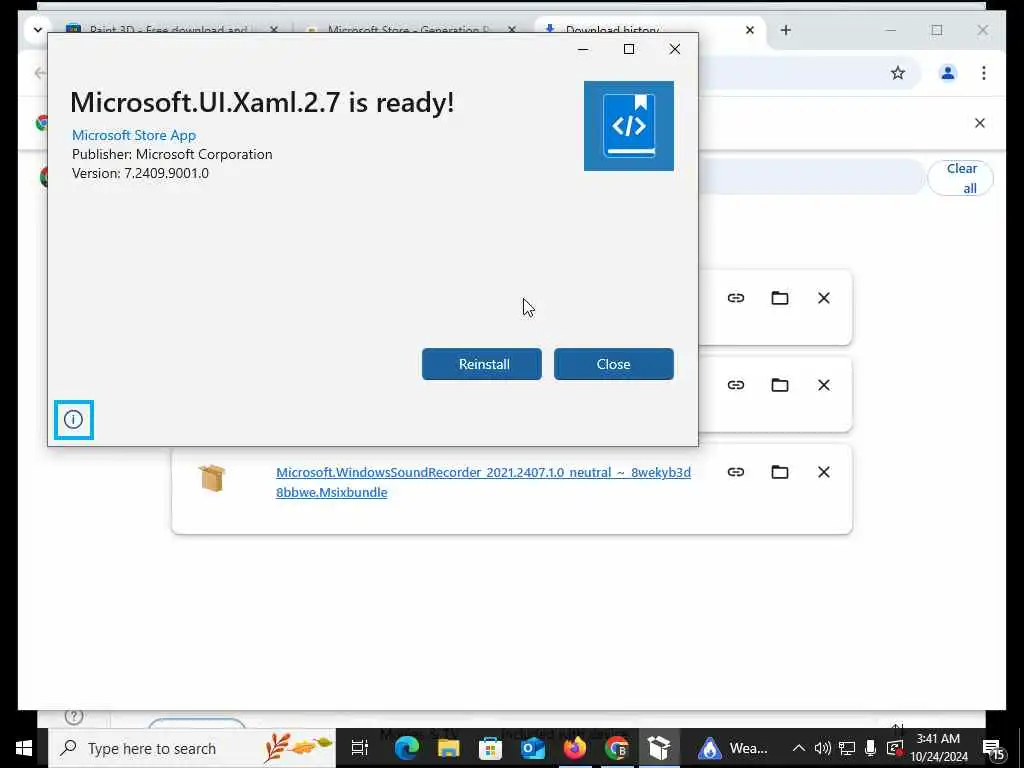Open the Microsoft Store App link
The image size is (1024, 768).
coord(134,135)
